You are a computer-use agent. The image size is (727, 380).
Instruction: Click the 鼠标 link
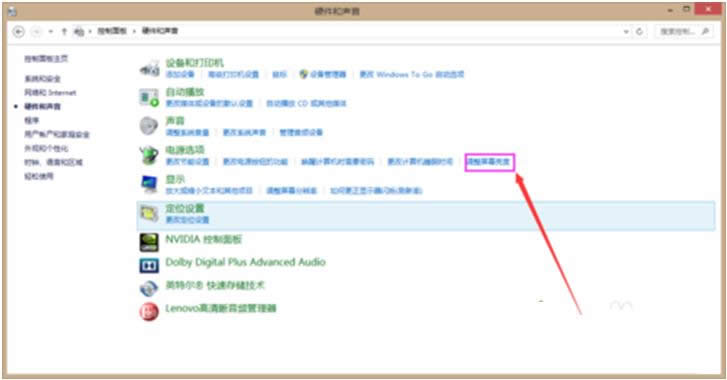point(279,74)
